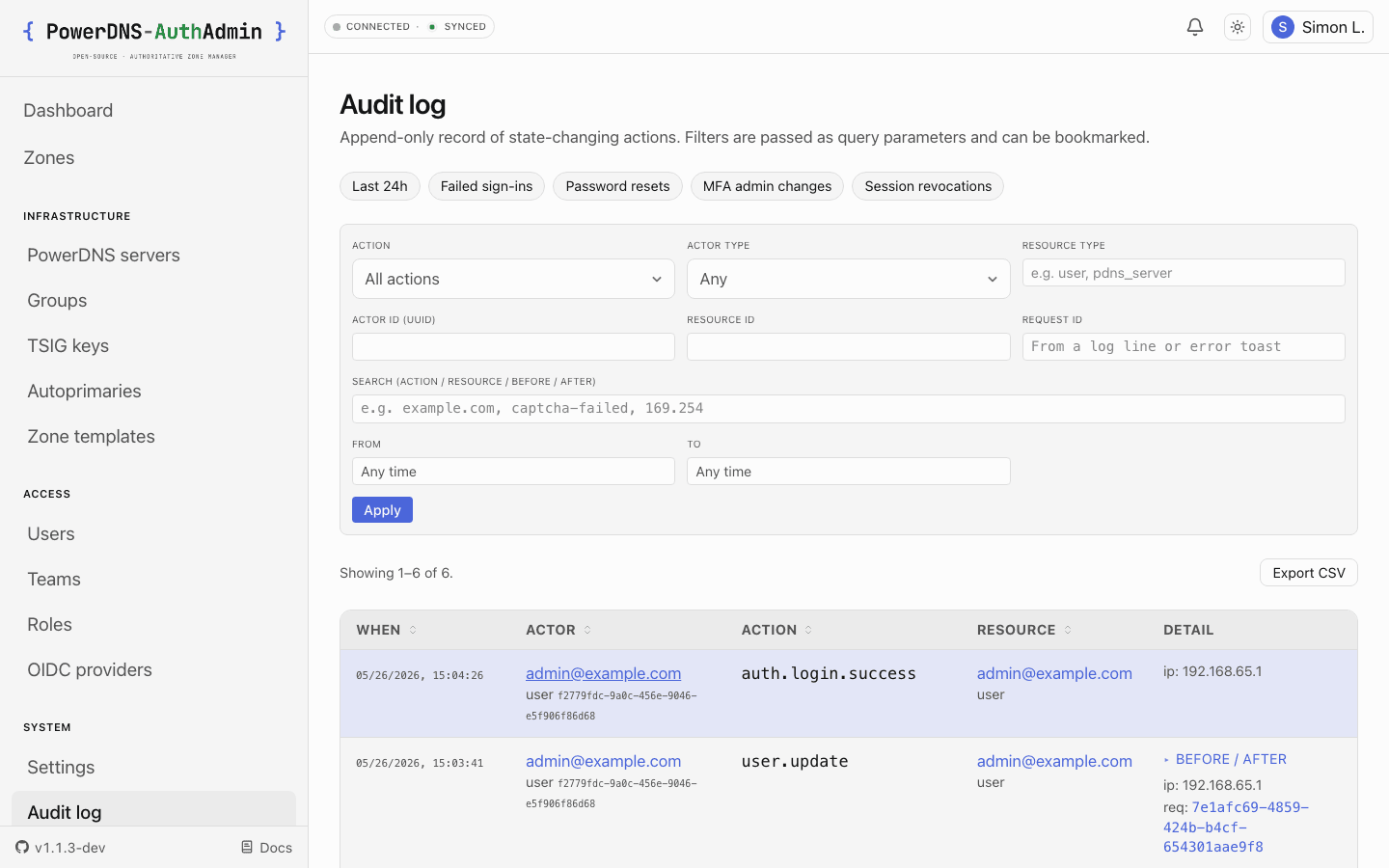Go to Dashboard
Viewport: 1389px width, 868px height.
(x=68, y=110)
